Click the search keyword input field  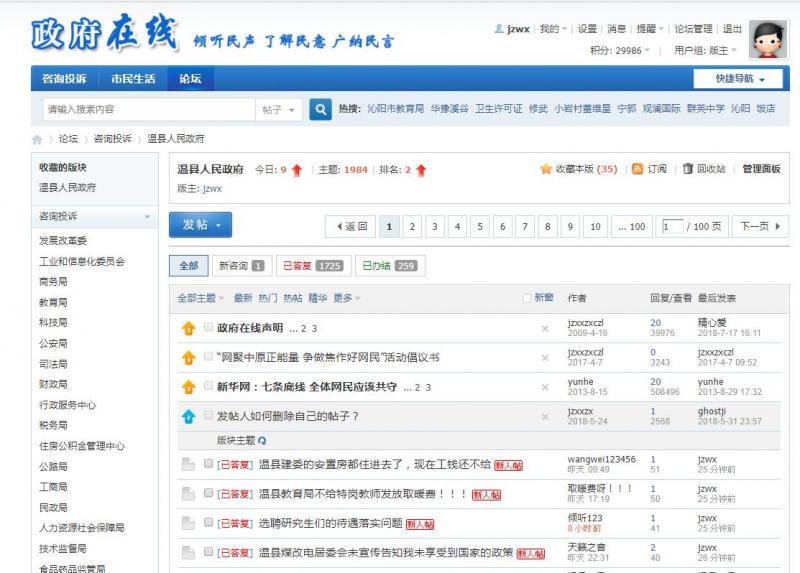148,110
